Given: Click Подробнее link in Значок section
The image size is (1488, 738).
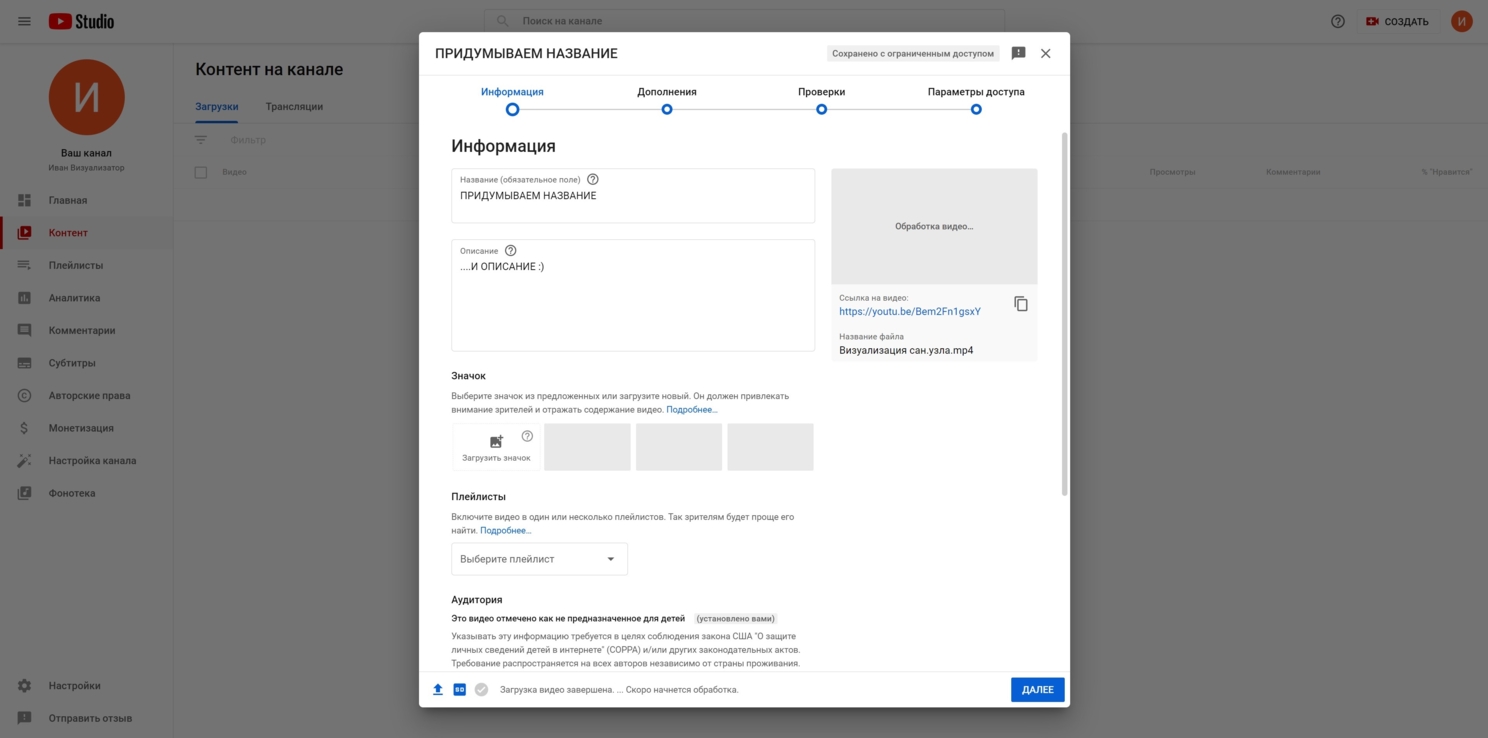Looking at the screenshot, I should point(692,410).
